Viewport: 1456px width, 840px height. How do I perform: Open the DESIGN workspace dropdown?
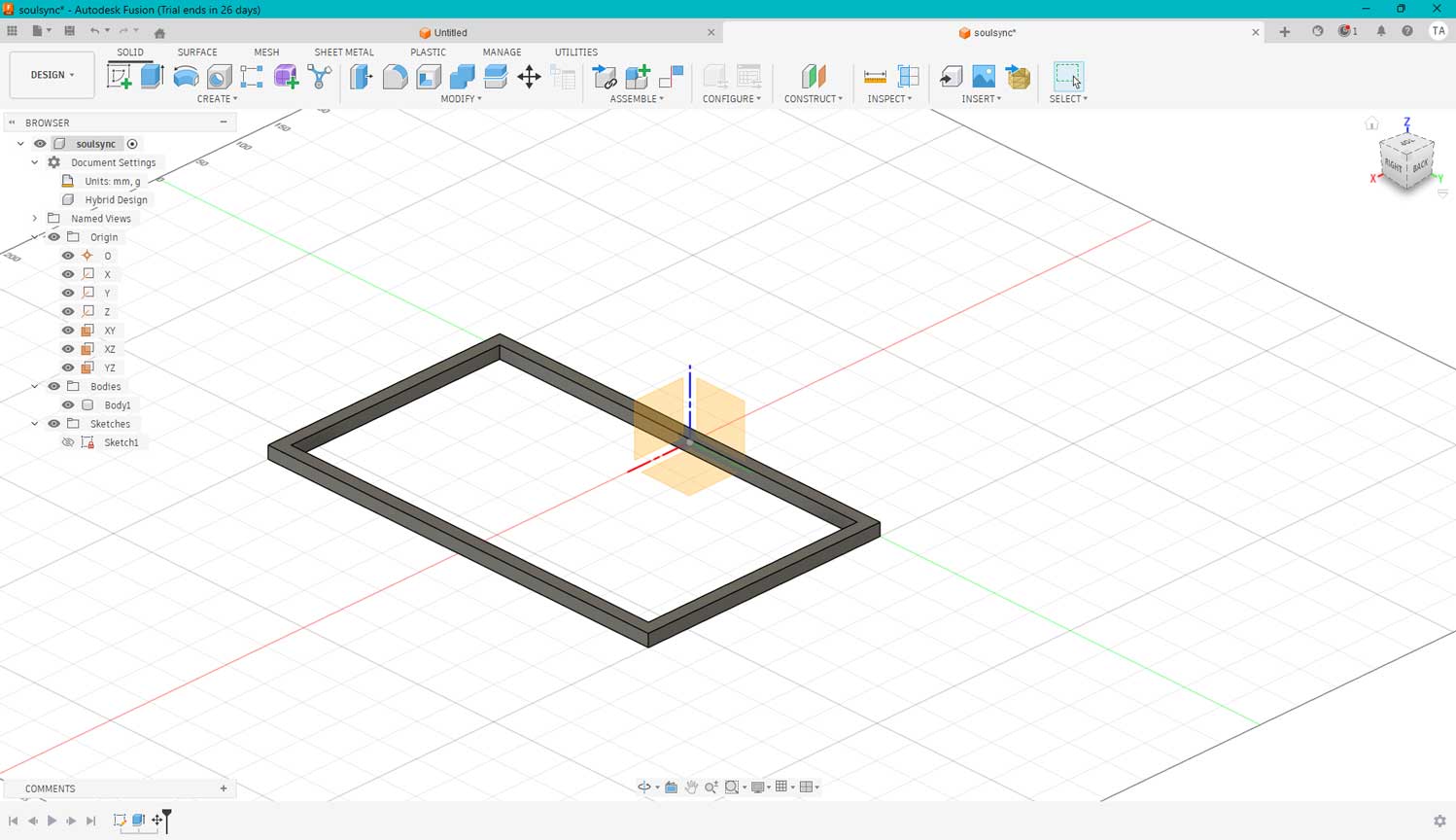tap(52, 75)
